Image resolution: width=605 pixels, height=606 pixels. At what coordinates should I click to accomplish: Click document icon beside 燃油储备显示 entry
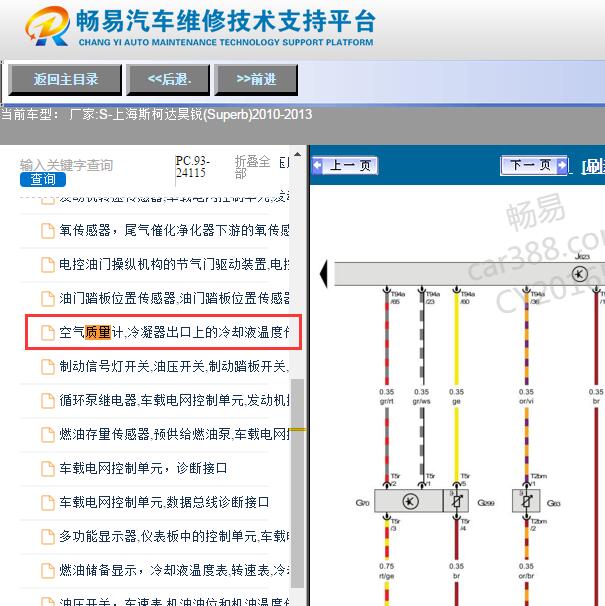click(x=48, y=571)
